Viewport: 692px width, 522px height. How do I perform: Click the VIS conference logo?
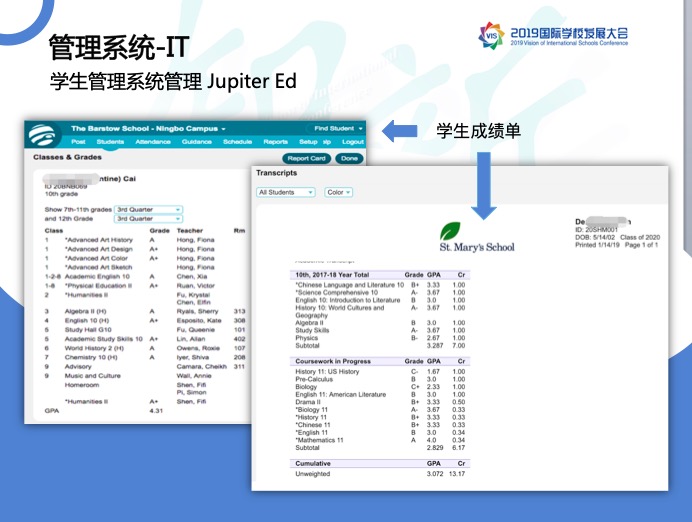(492, 35)
